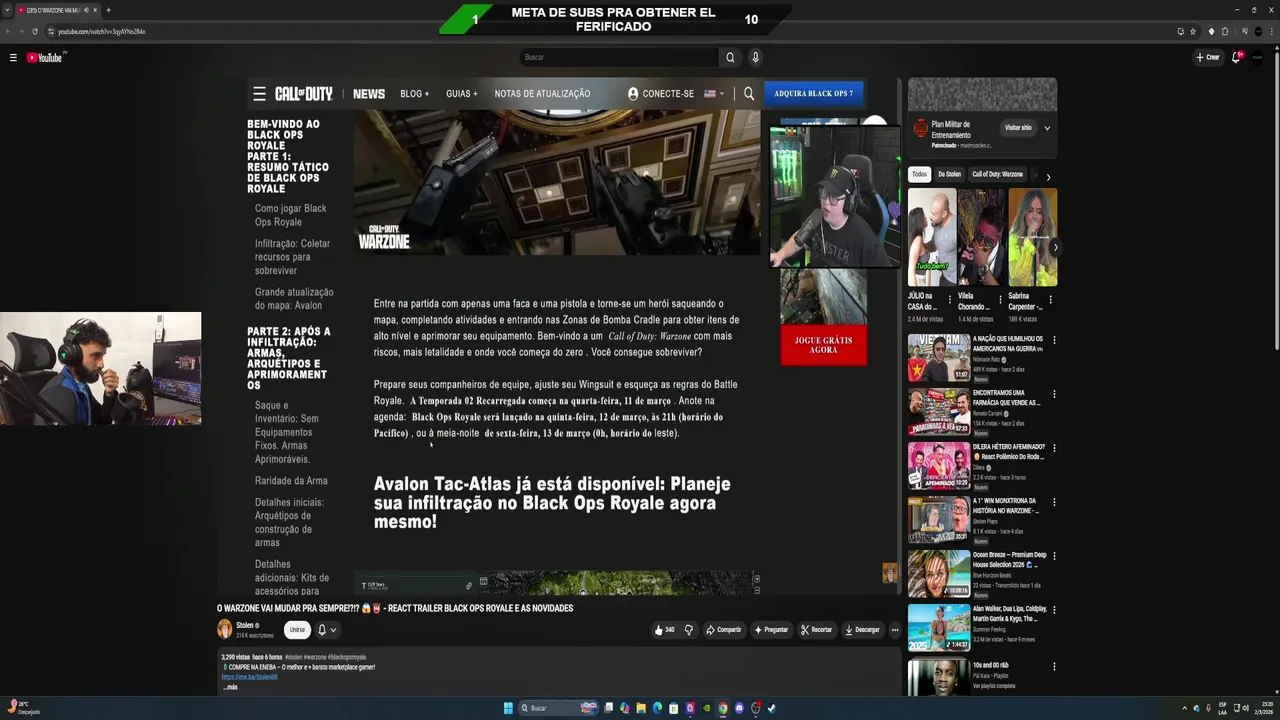Click the Descargar download button
The image size is (1280, 720).
tap(862, 630)
